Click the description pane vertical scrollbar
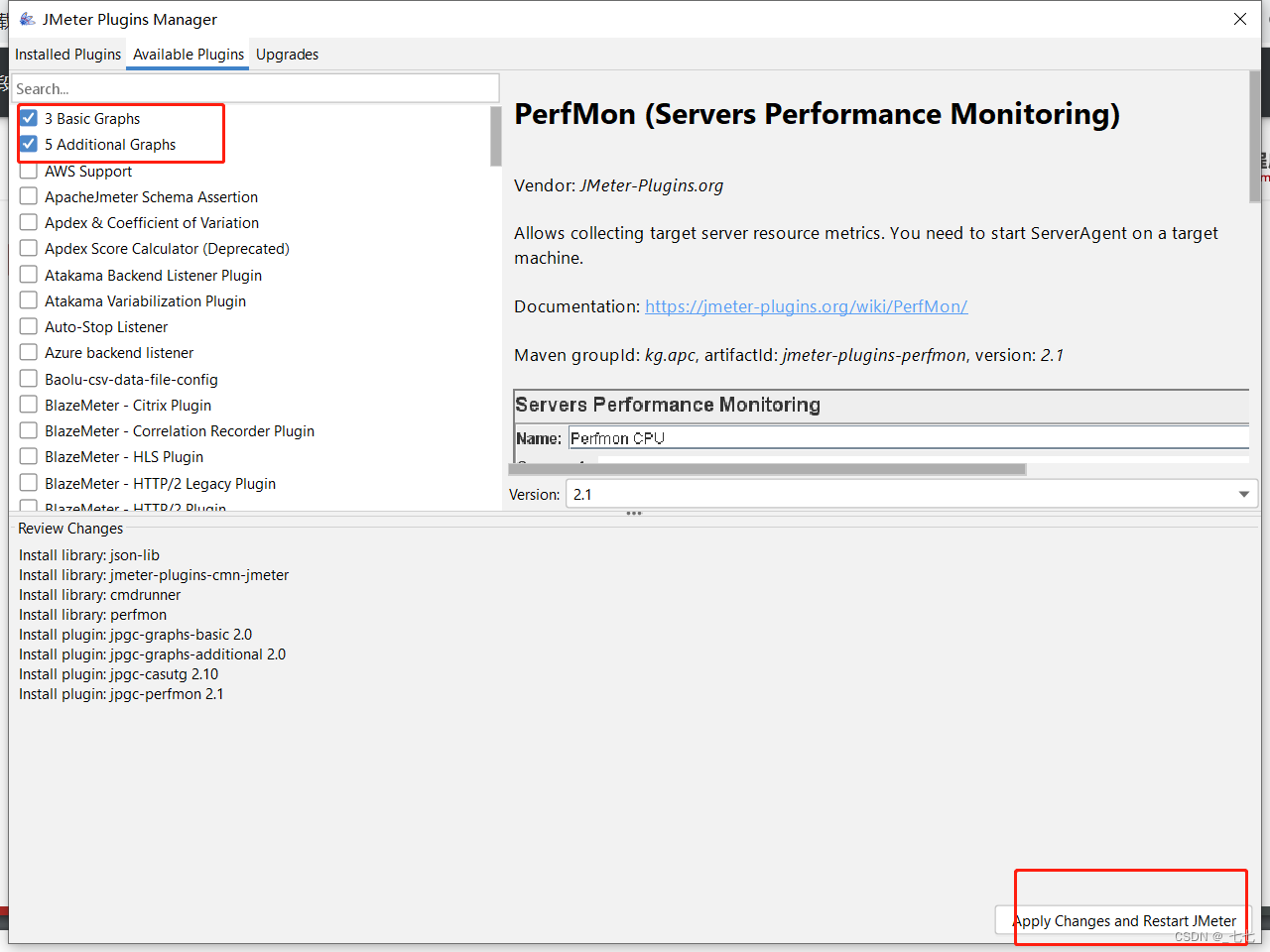The width and height of the screenshot is (1270, 952). (x=1255, y=137)
